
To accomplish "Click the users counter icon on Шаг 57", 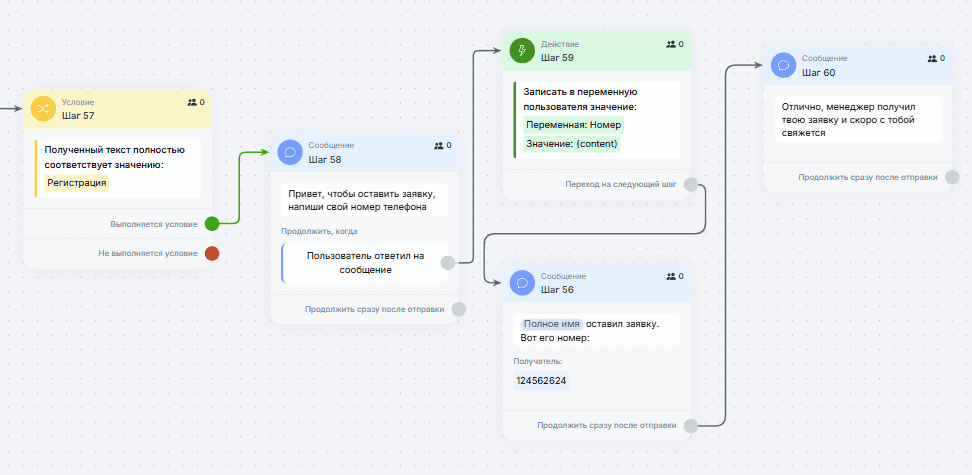I will point(192,102).
